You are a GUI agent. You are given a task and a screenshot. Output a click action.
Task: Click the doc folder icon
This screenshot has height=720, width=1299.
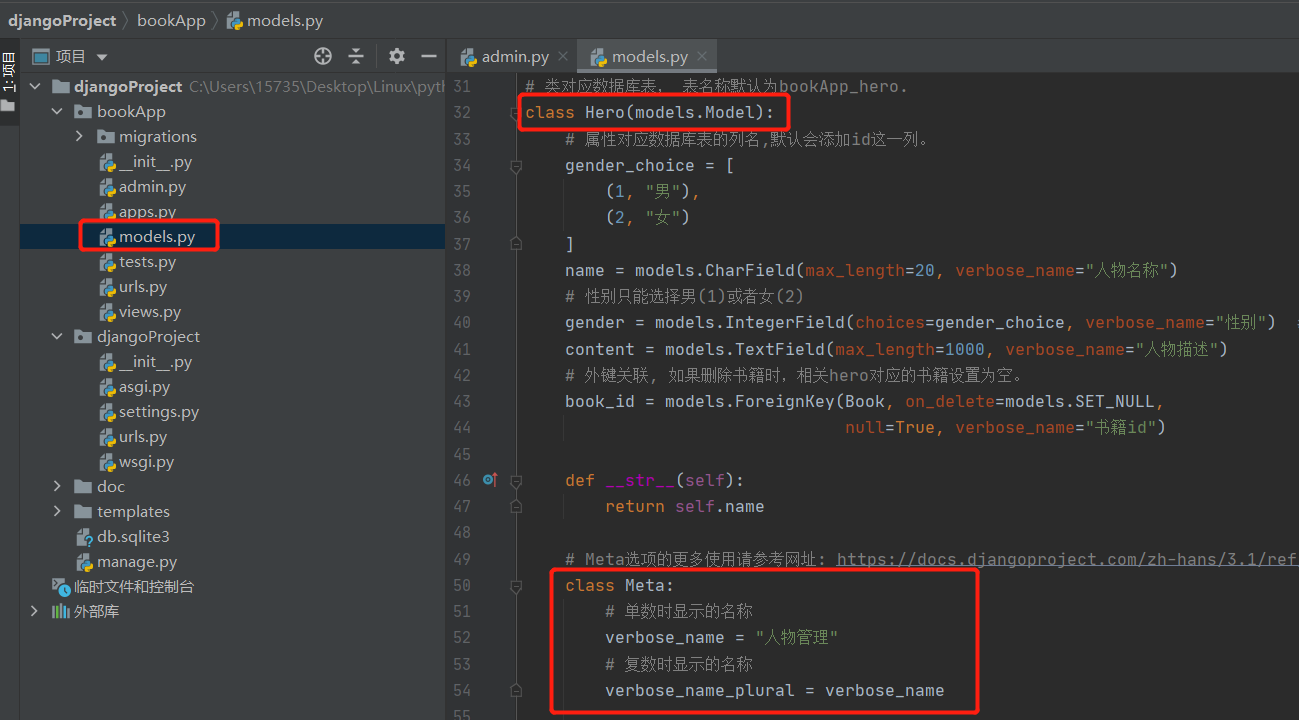pyautogui.click(x=84, y=487)
